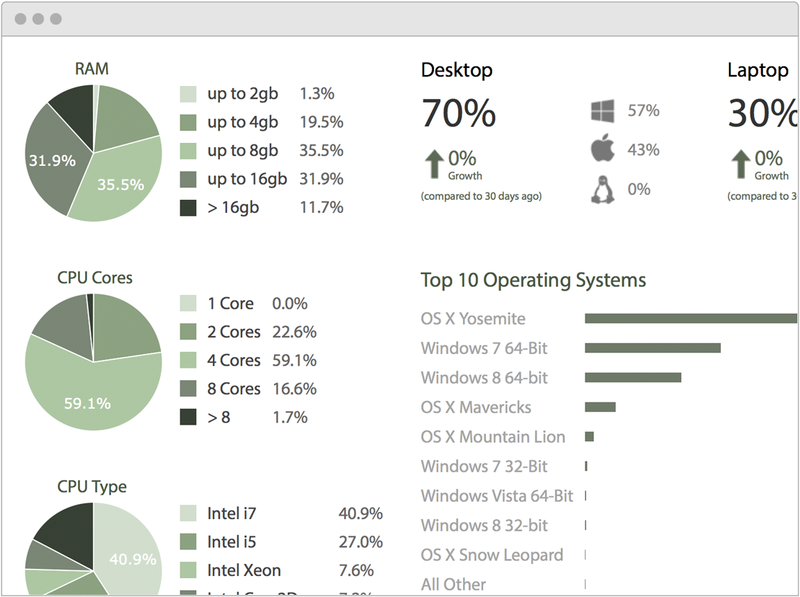Click the 'OS X Mountain Lion' label
This screenshot has height=597, width=800.
pyautogui.click(x=493, y=437)
